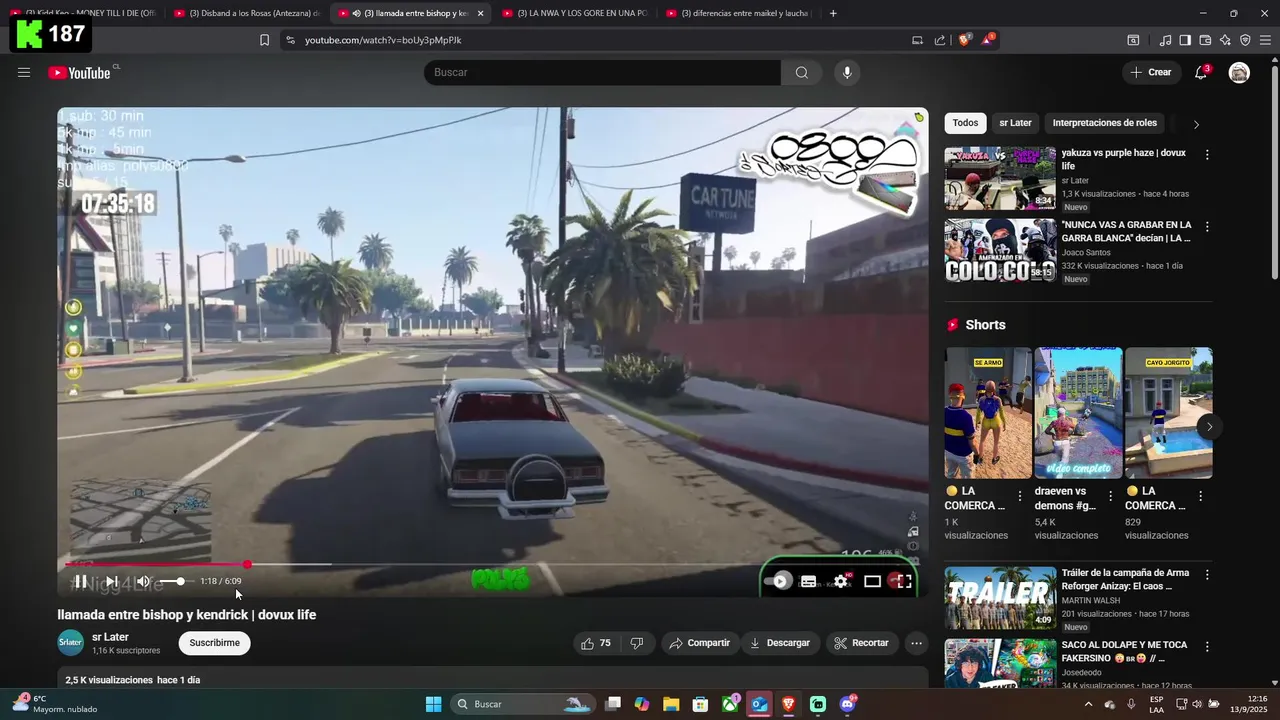
Task: Start voice search with microphone
Action: (847, 72)
